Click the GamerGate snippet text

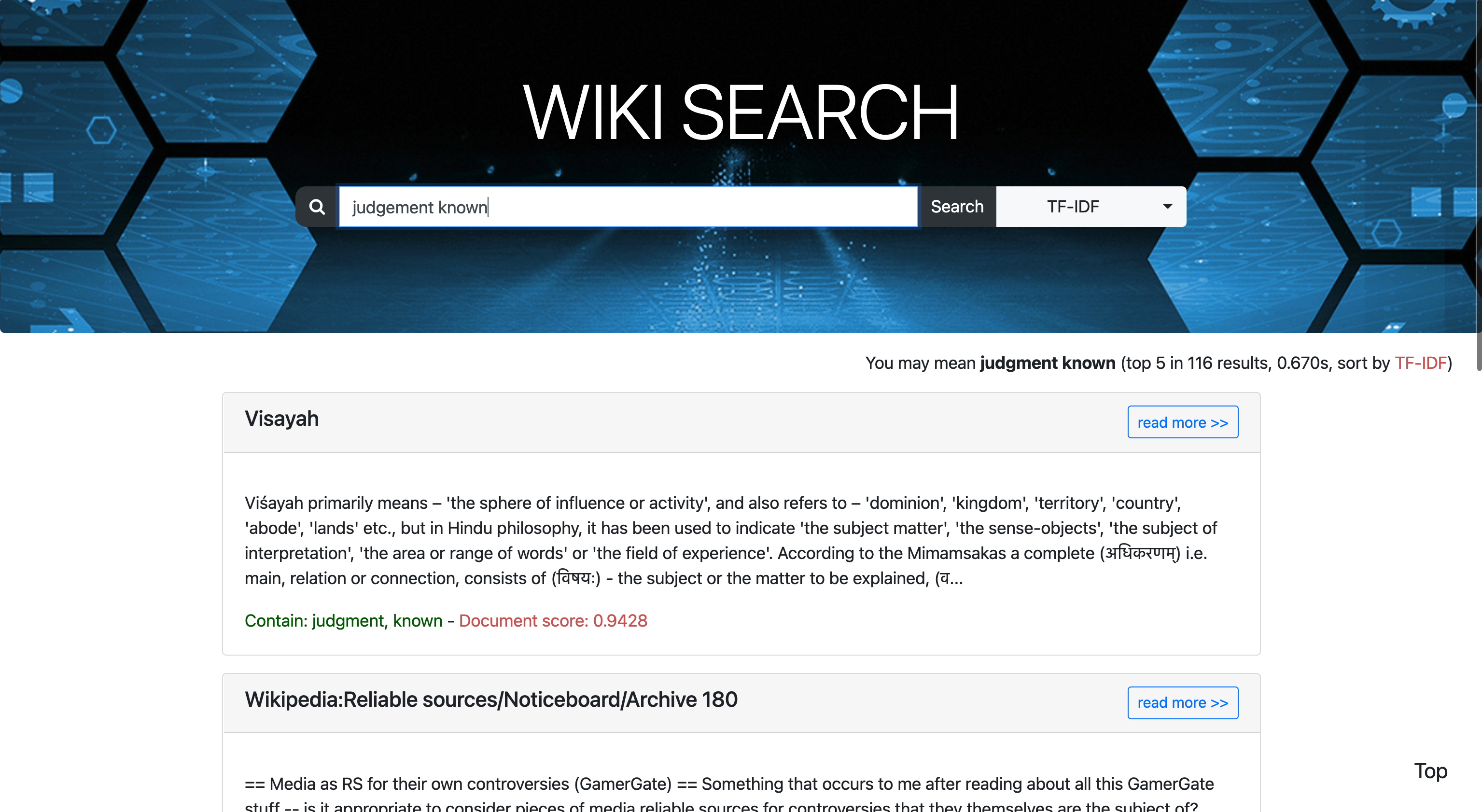point(729,784)
